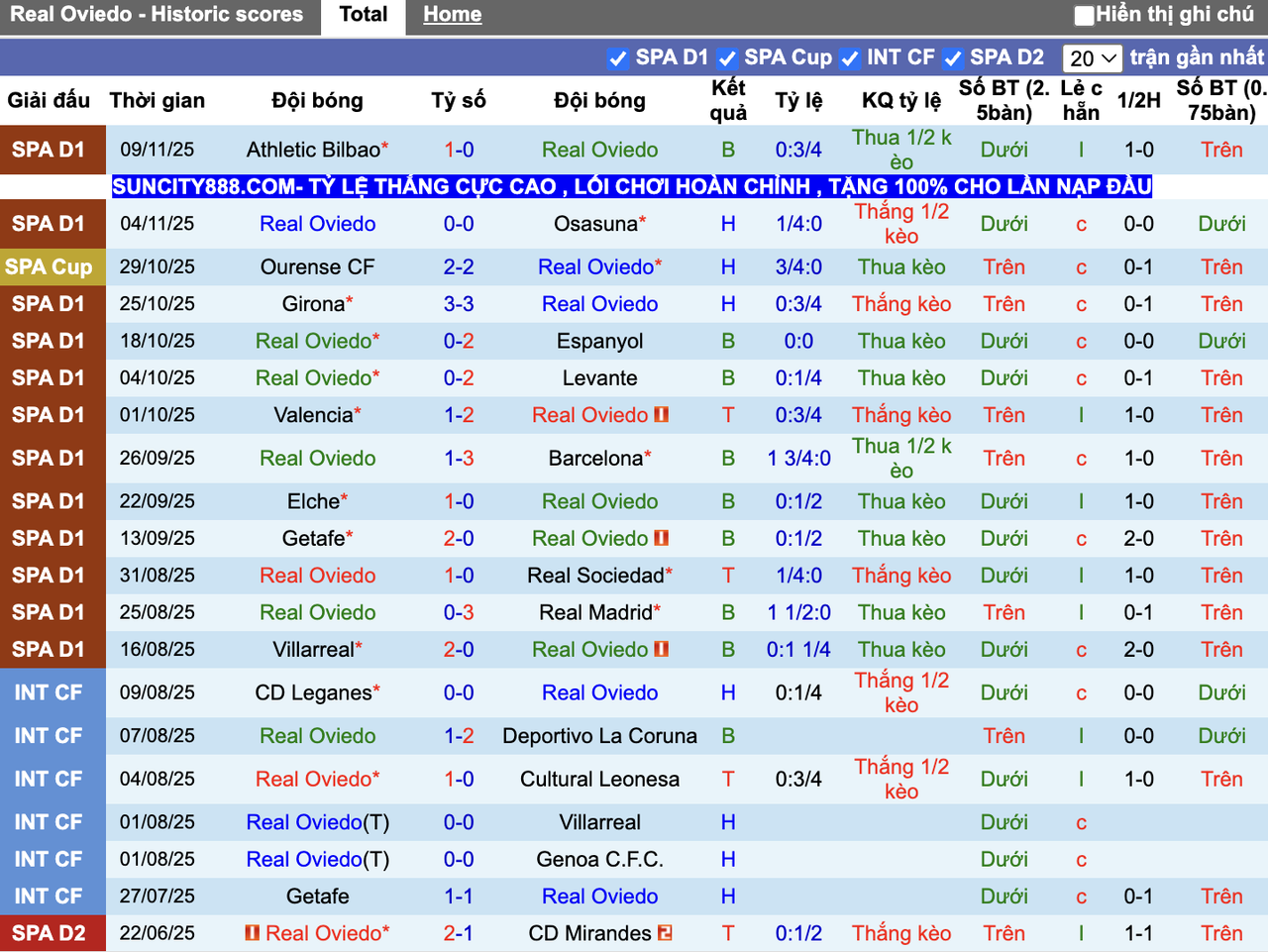This screenshot has height=952, width=1268.
Task: Select the 3-3 score against Girona
Action: point(459,303)
